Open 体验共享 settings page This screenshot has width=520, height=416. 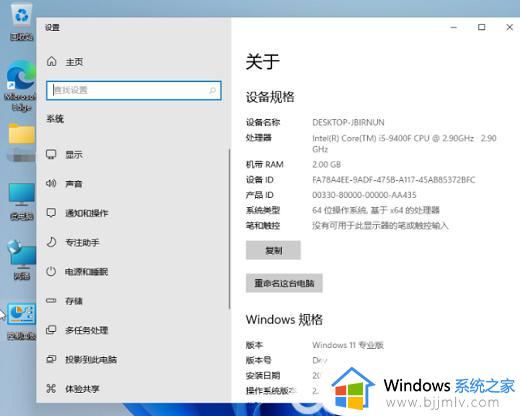click(133, 389)
